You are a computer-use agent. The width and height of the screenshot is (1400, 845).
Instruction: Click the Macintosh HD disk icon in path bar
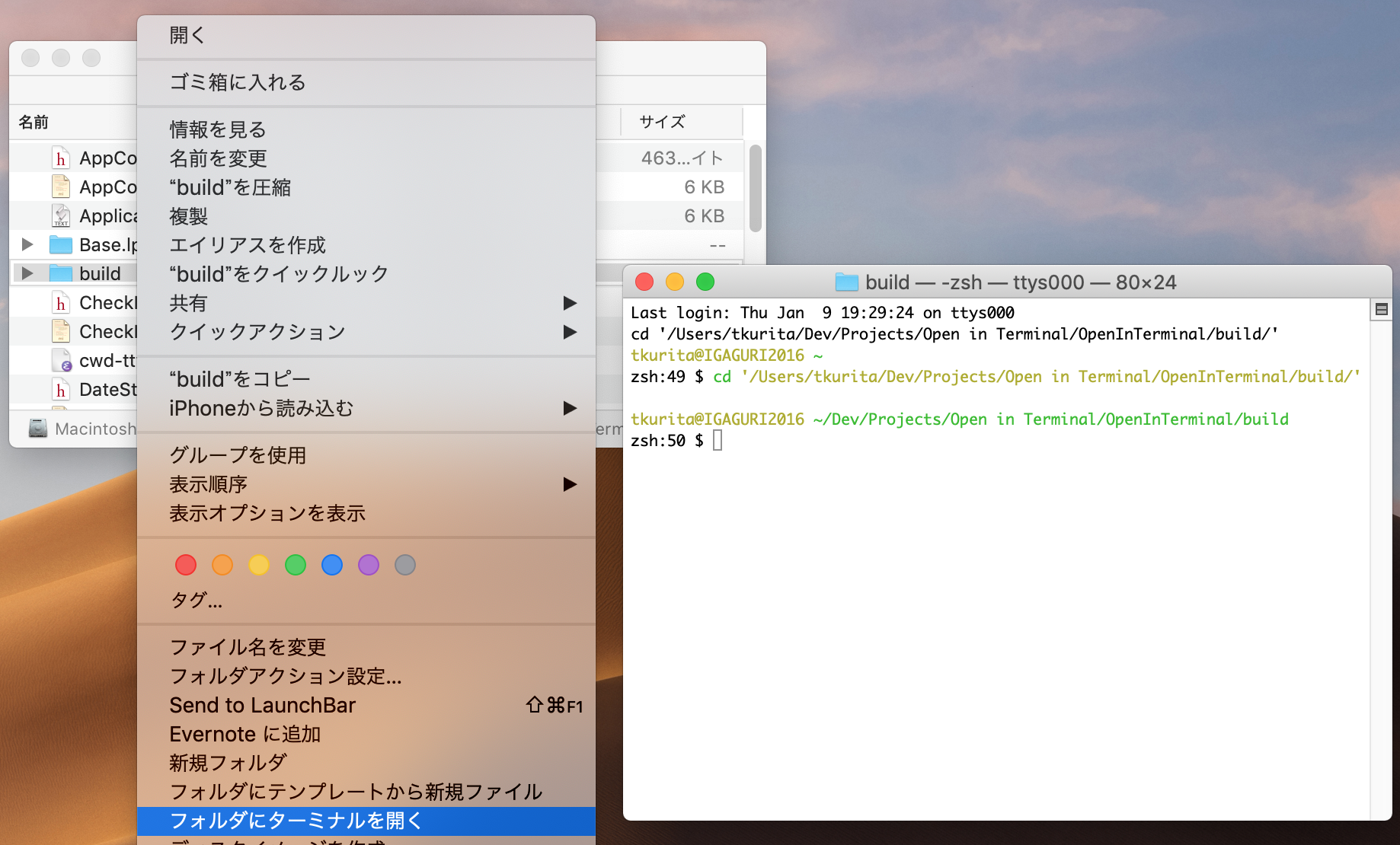pos(37,429)
